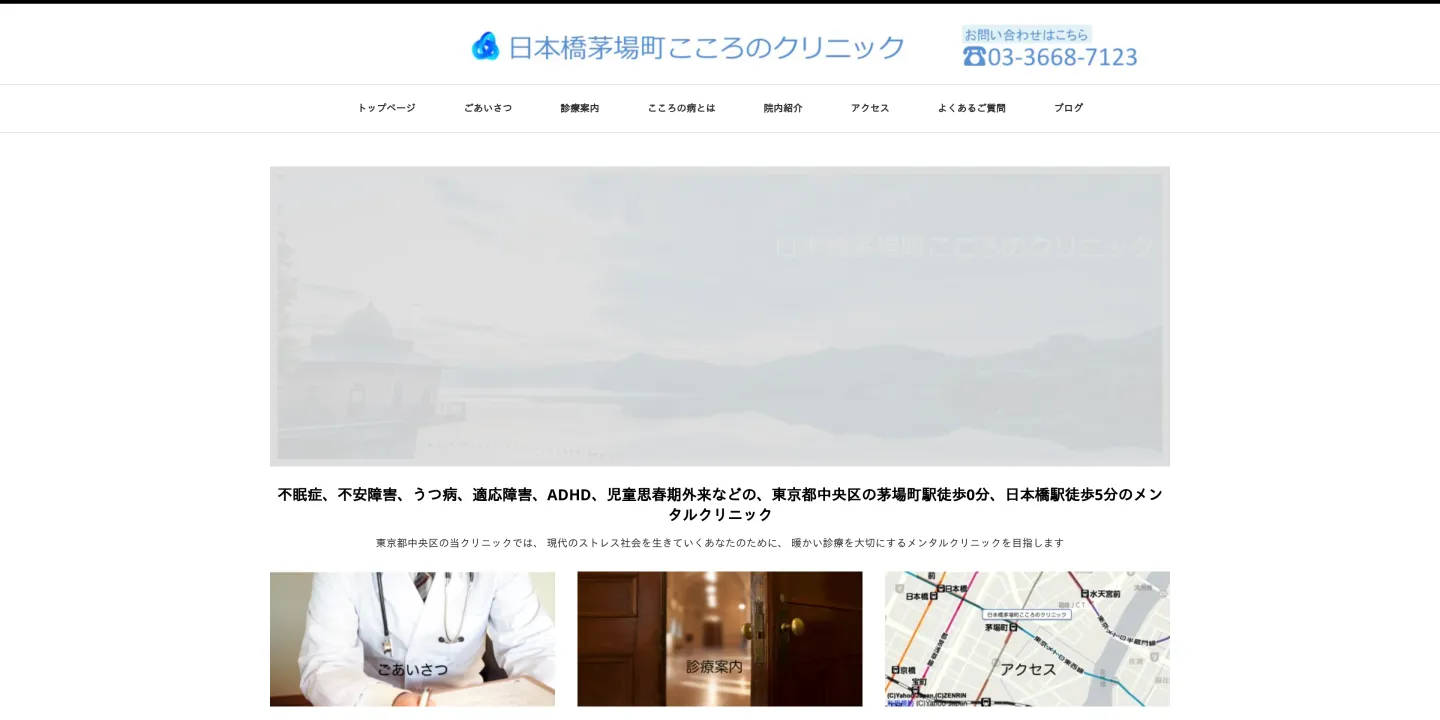Click the ごあいさつ doctor photo tile
The width and height of the screenshot is (1440, 720).
412,639
